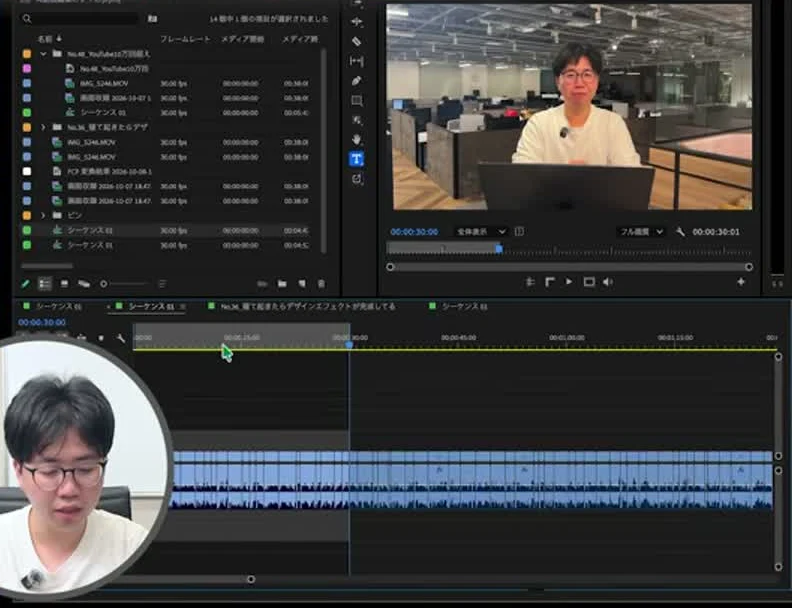Click the timeline blue playhead marker
This screenshot has height=608, width=792.
(x=349, y=344)
